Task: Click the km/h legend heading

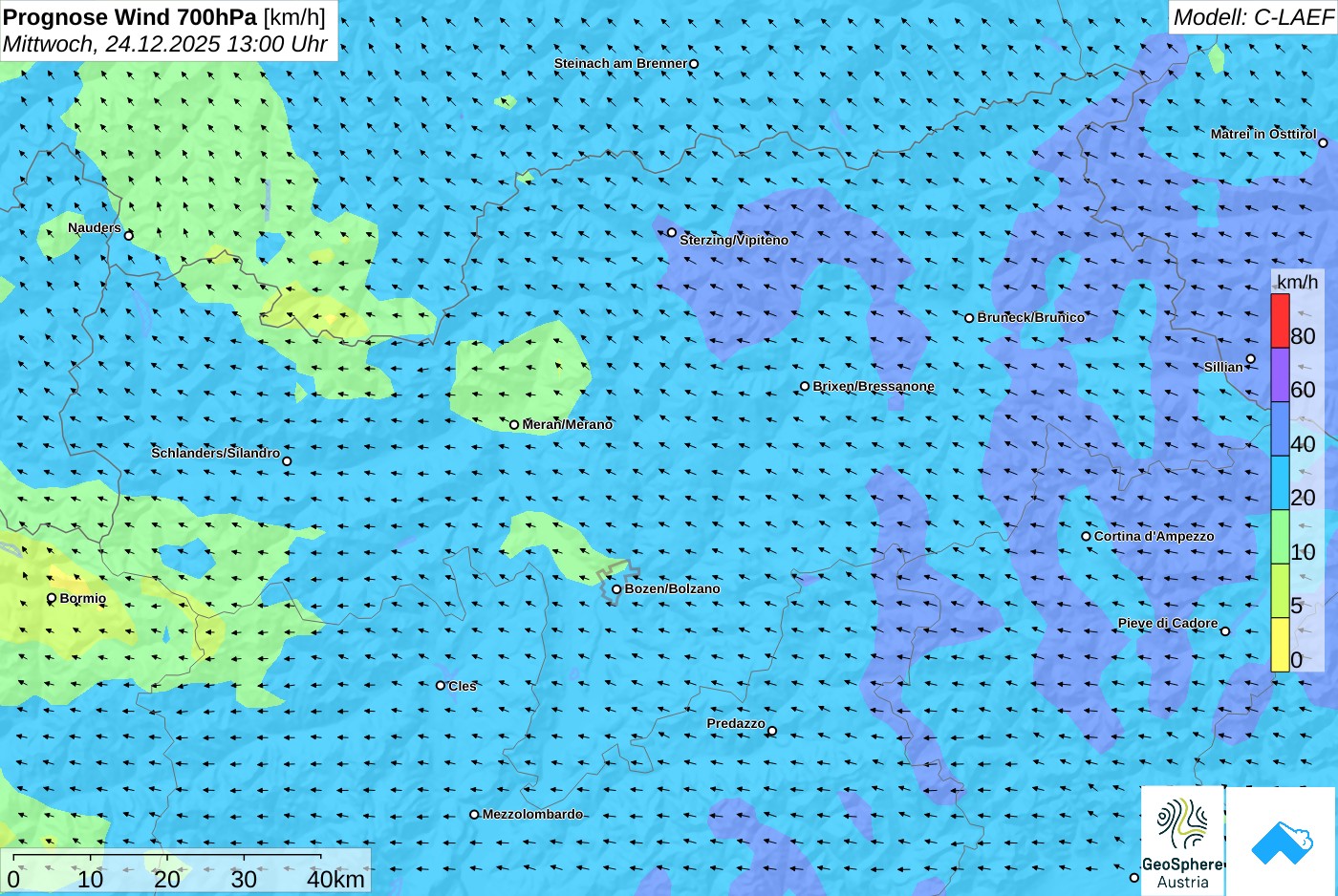Action: (1297, 282)
